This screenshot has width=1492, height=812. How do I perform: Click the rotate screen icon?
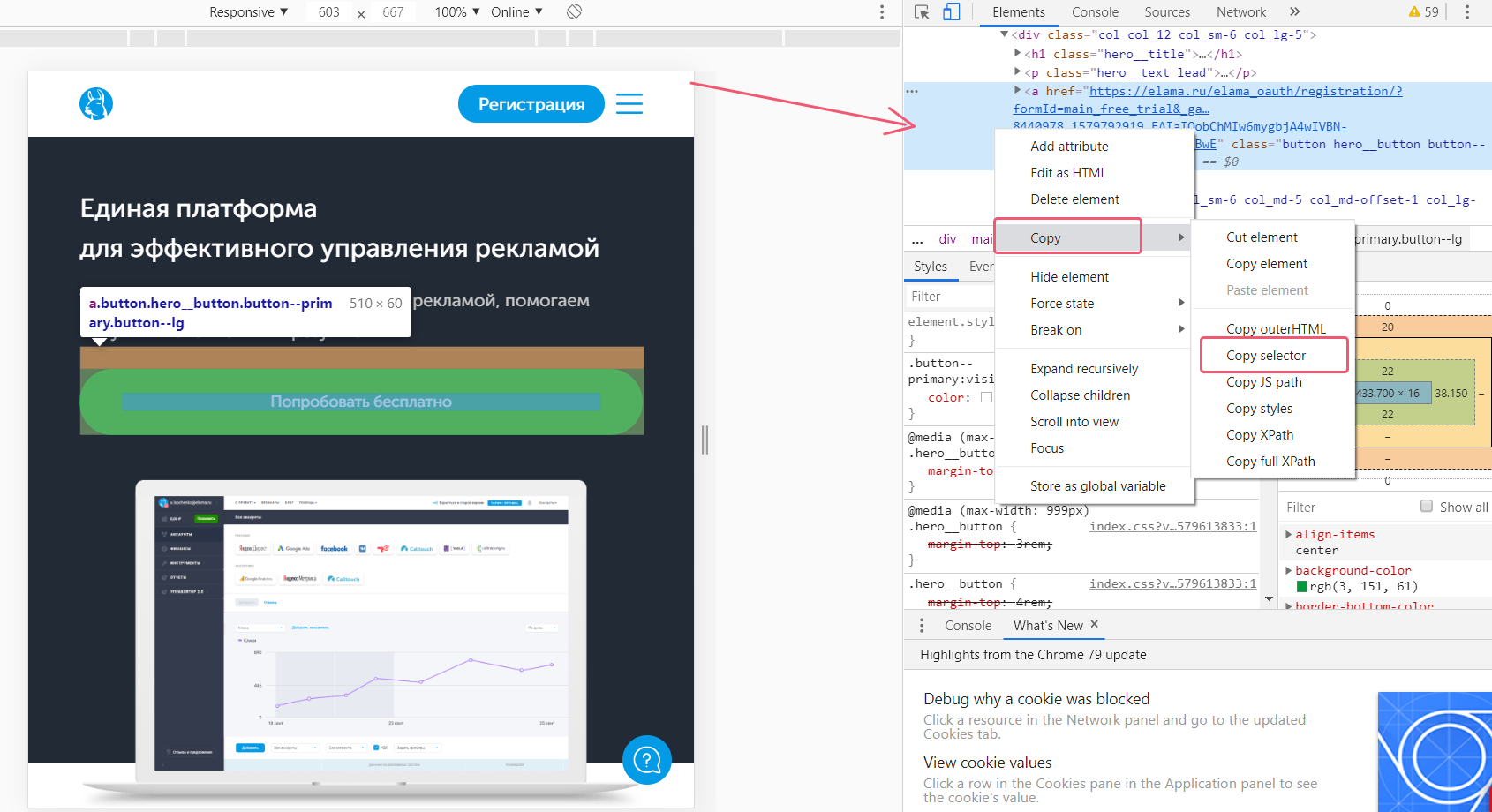574,11
